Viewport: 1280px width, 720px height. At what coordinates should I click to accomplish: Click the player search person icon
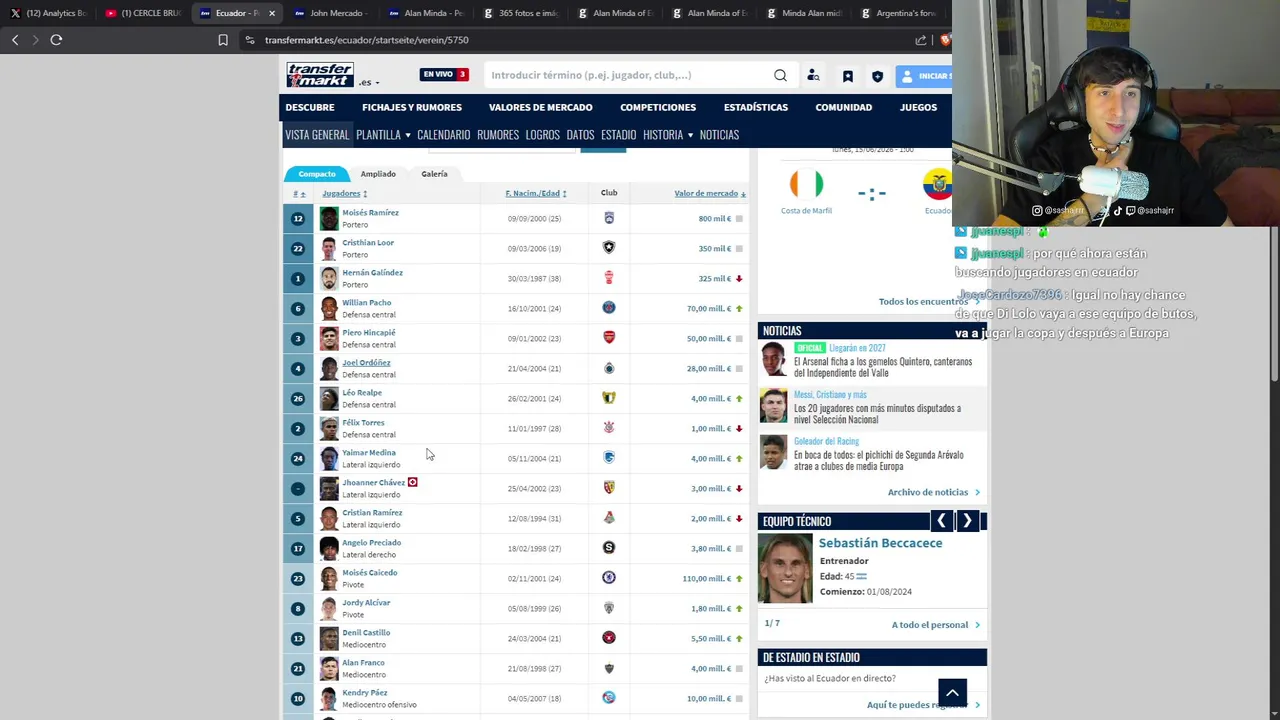(813, 76)
